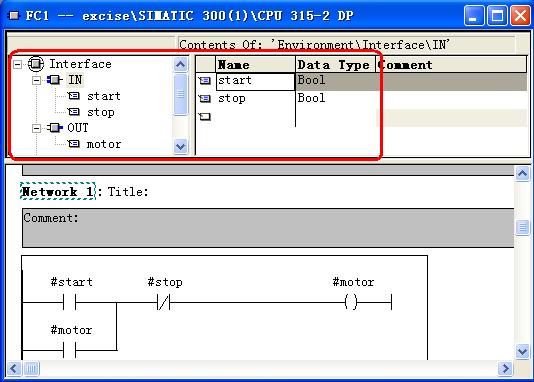Collapse the OUT tree node

click(x=36, y=128)
